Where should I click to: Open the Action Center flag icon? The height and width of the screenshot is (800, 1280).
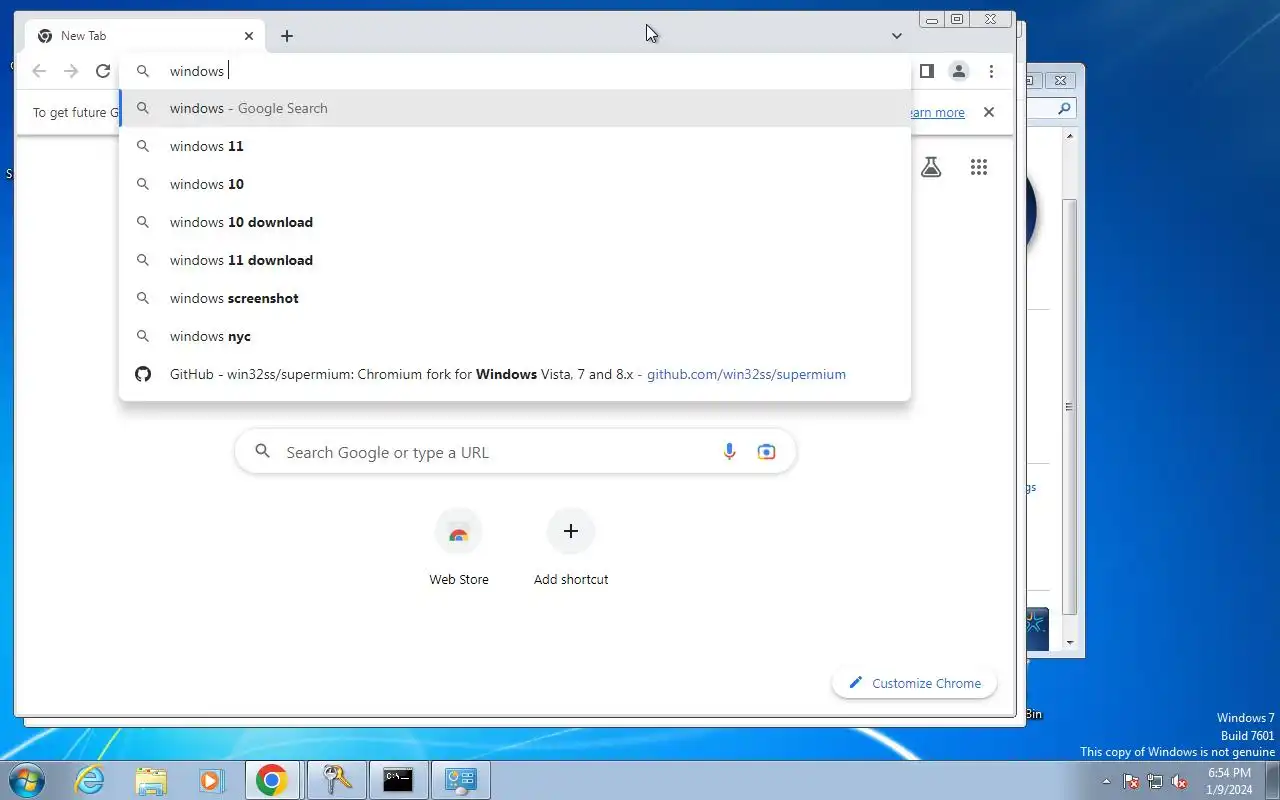tap(1131, 782)
